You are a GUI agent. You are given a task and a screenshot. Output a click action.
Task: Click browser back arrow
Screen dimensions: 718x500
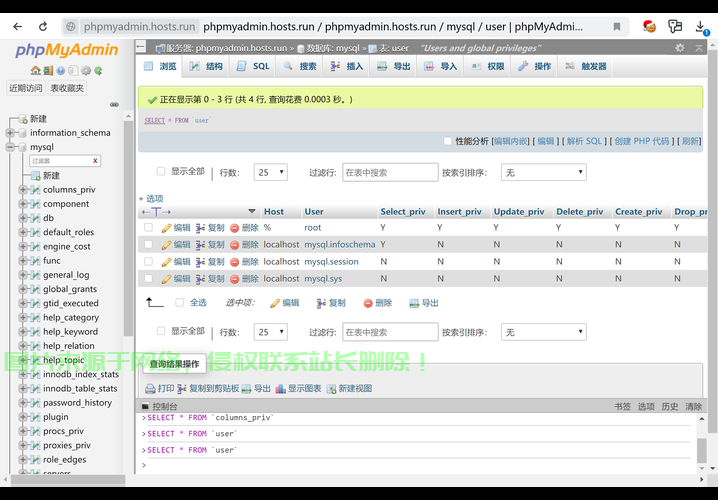[x=17, y=27]
